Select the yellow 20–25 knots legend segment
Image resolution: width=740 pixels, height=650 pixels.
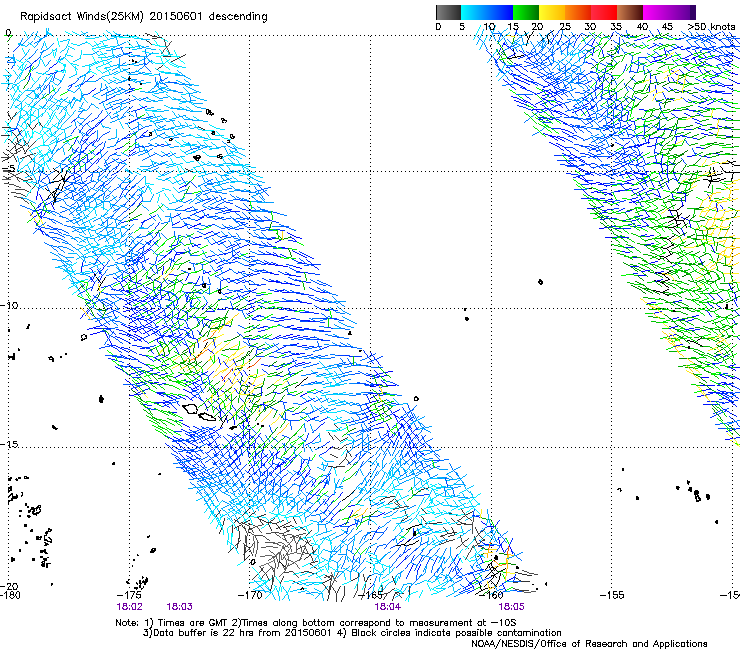[x=552, y=12]
